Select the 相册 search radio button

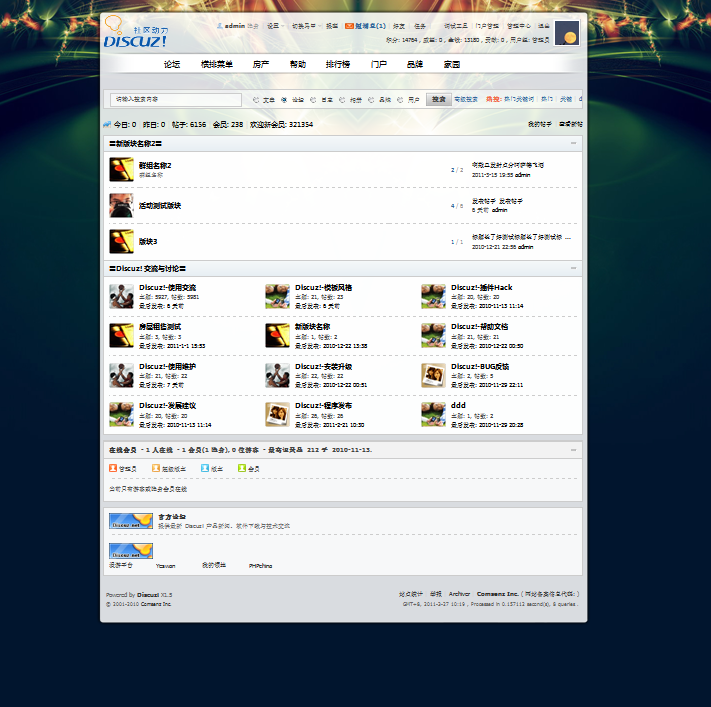342,100
